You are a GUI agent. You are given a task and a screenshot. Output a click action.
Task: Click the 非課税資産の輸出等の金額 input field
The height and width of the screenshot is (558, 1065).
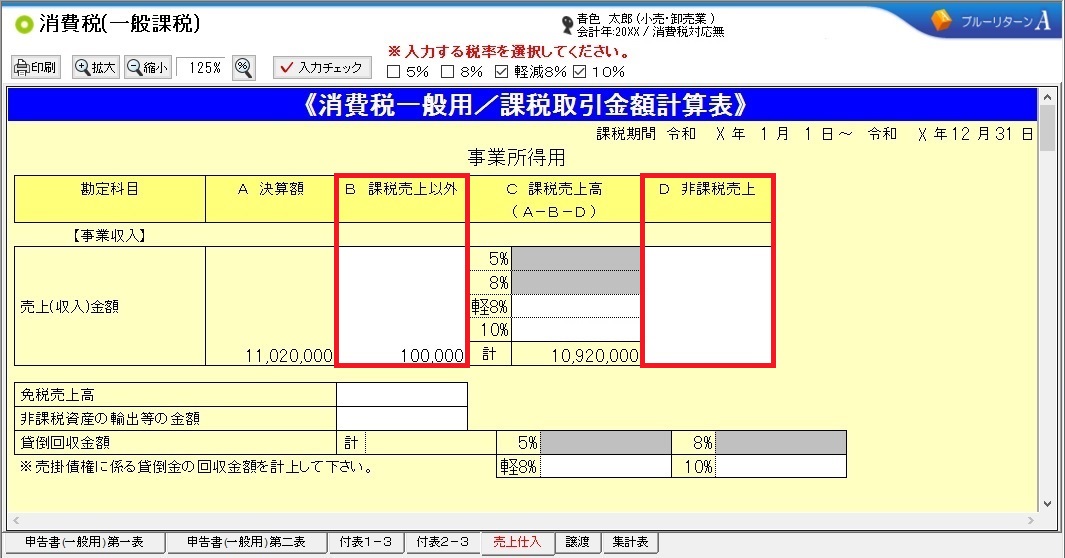pyautogui.click(x=402, y=418)
